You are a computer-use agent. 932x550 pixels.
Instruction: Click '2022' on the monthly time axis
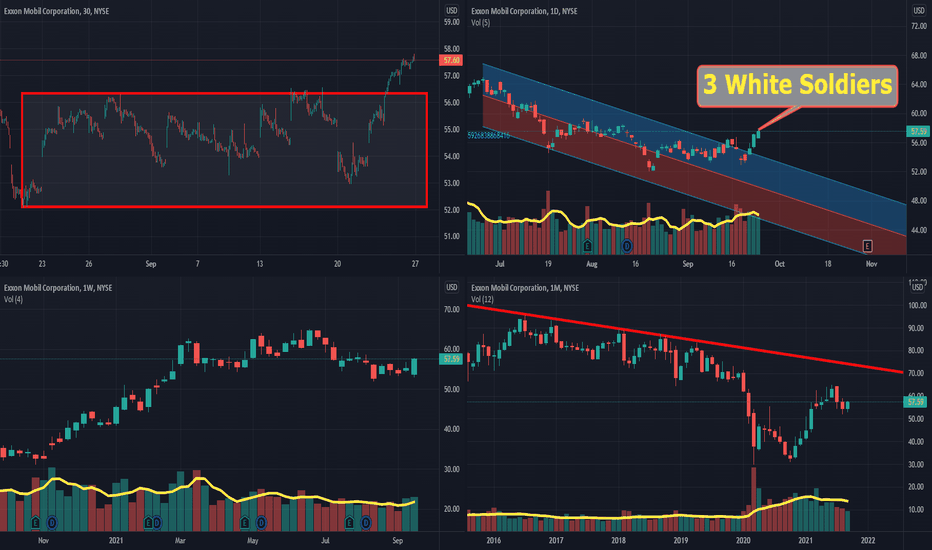868,540
